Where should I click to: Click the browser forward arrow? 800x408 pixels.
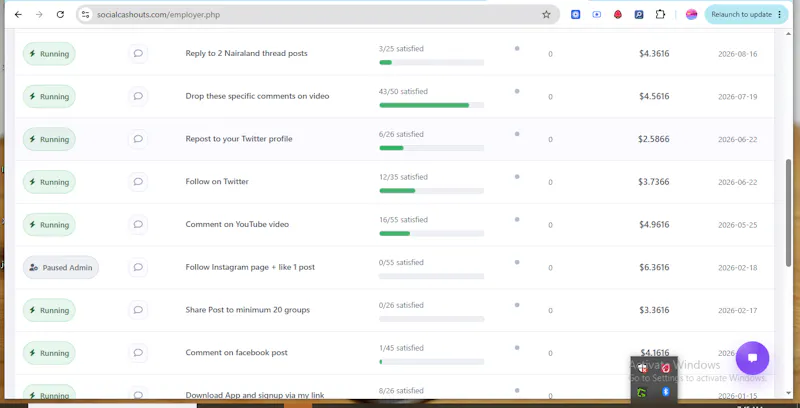pos(39,15)
